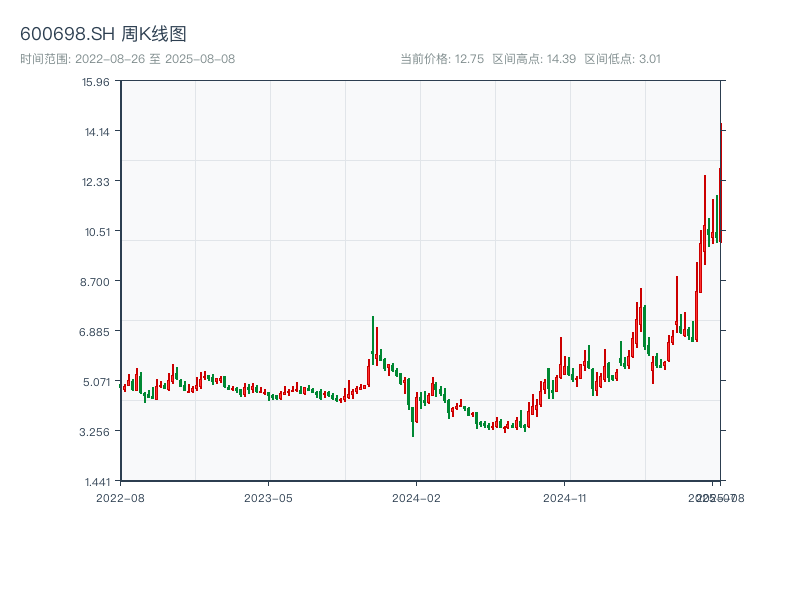The image size is (800, 600).
Task: Click x-axis date label 2024-11
Action: [564, 498]
